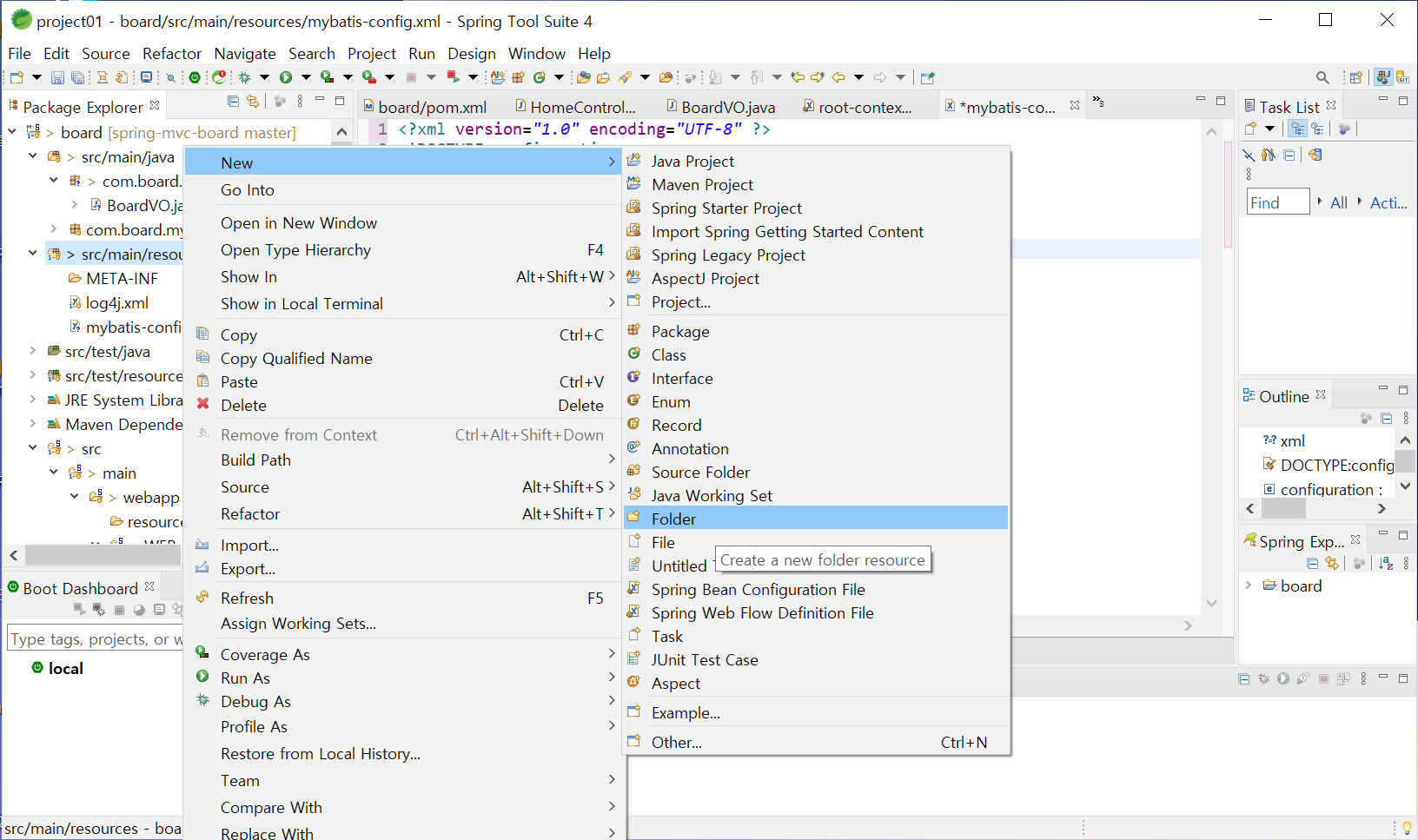This screenshot has width=1418, height=840.
Task: Click the Open Perspective icon
Action: tap(1355, 77)
